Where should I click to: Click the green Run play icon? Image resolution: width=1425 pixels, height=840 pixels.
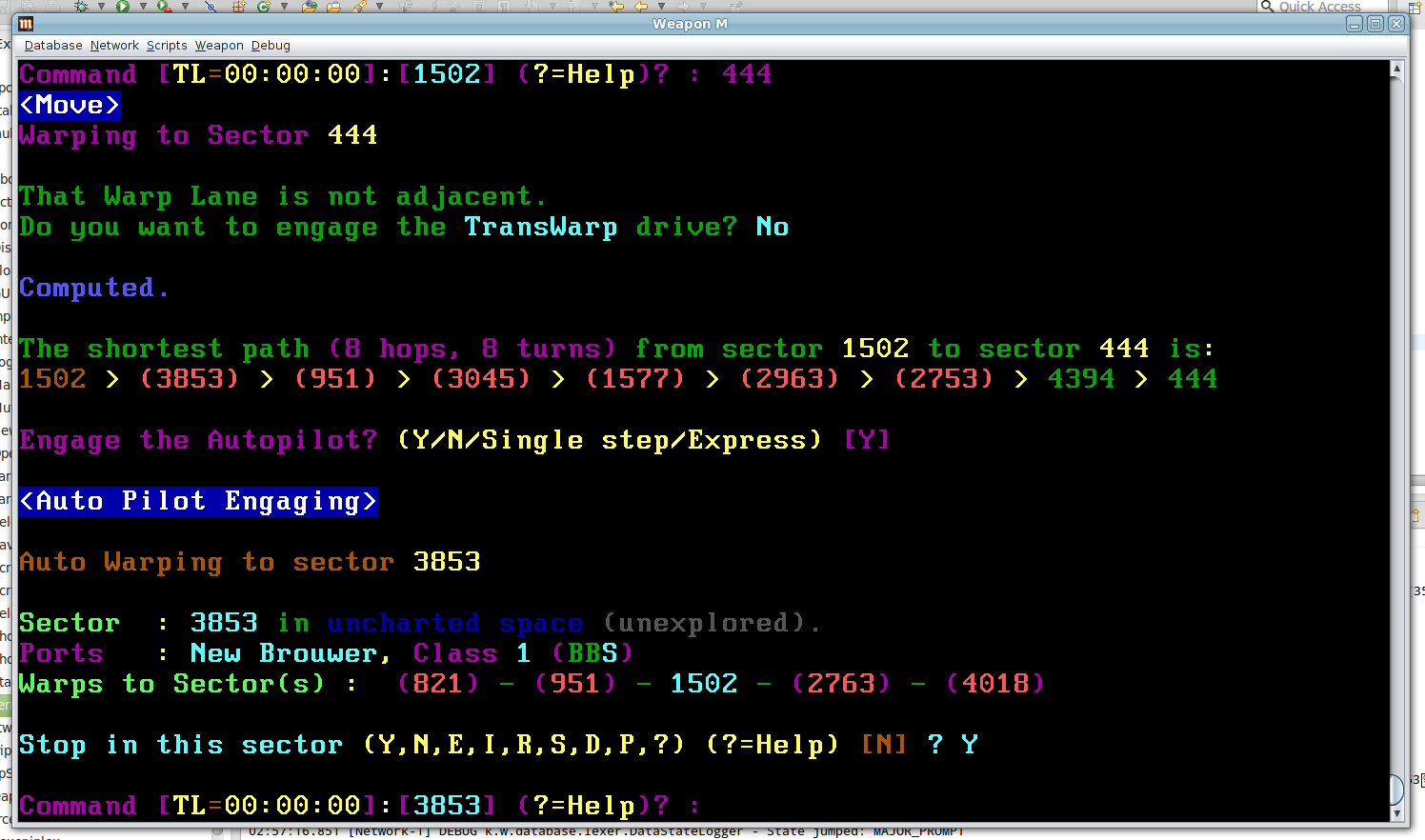(123, 6)
